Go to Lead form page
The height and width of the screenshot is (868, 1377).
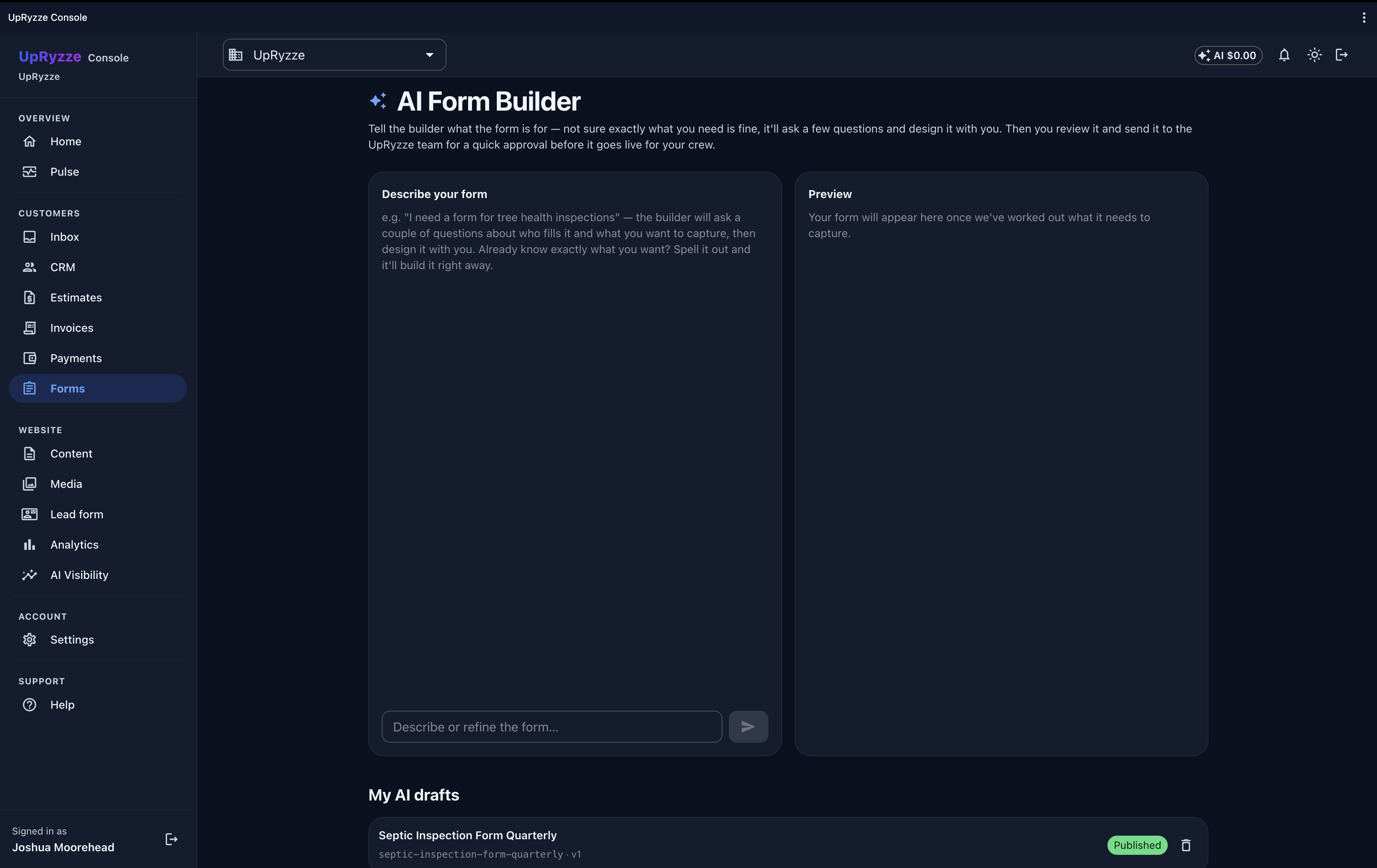(98, 514)
